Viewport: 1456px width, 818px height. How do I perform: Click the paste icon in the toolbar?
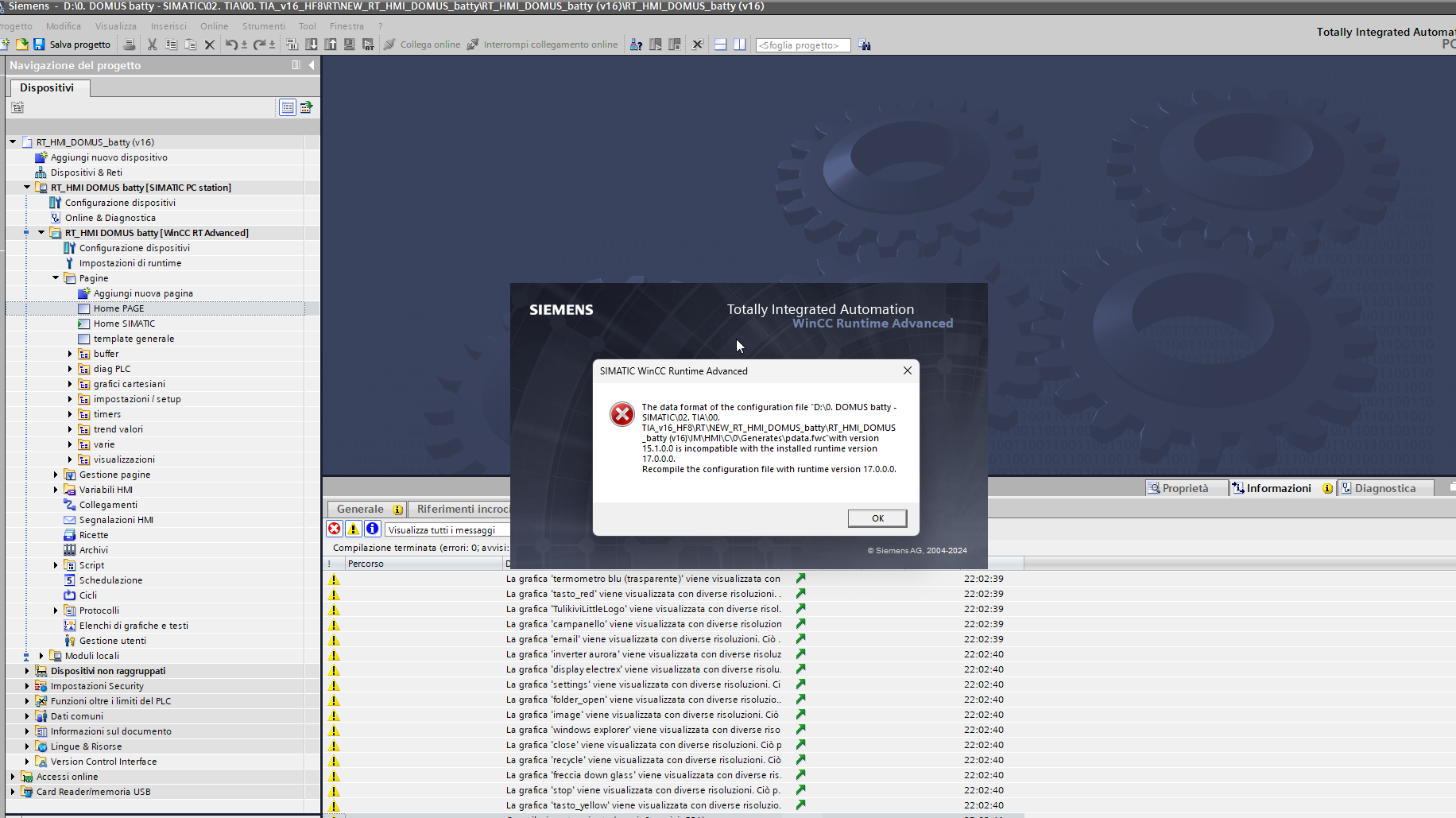click(190, 45)
